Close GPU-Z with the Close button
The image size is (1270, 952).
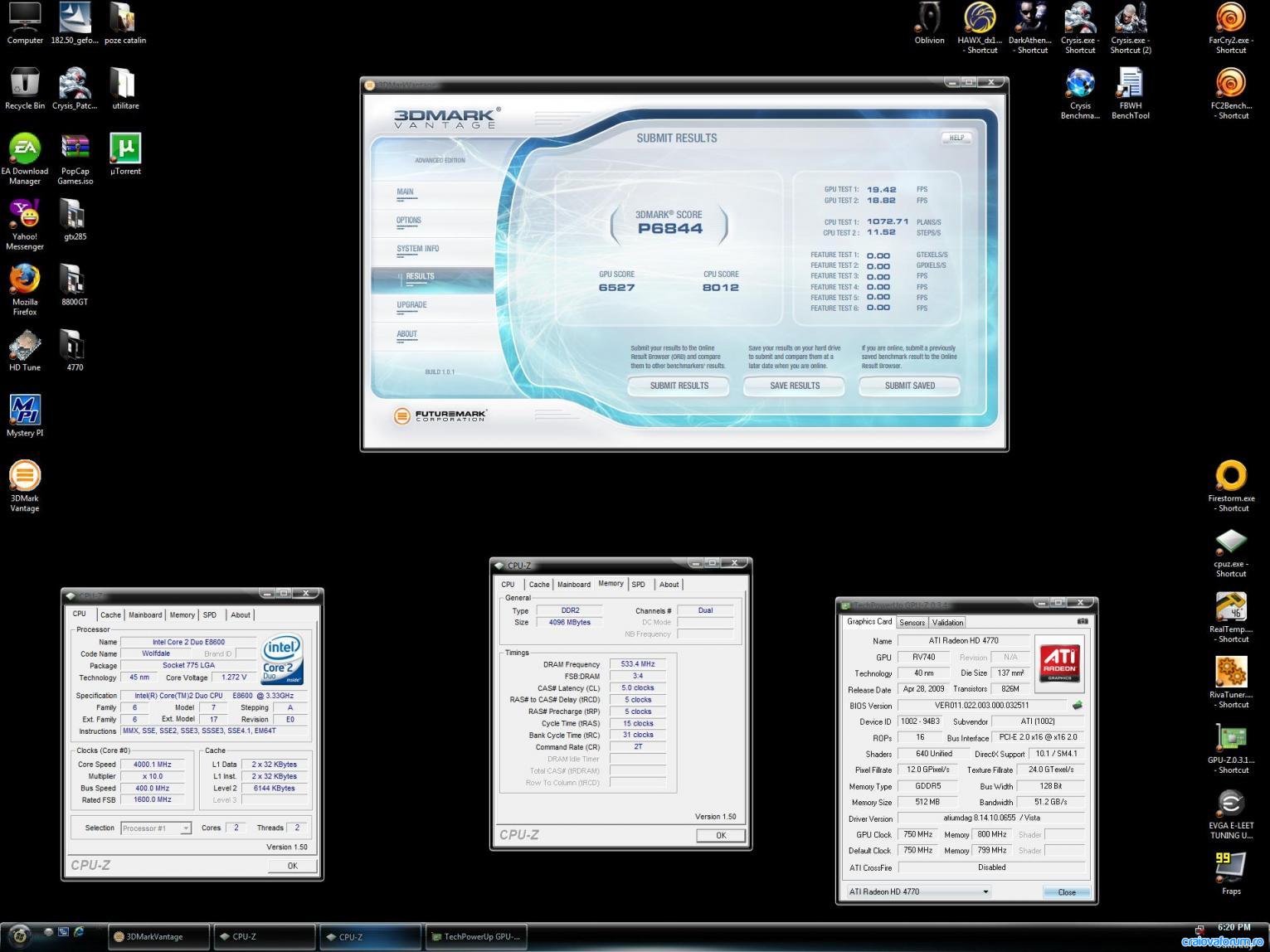1067,892
